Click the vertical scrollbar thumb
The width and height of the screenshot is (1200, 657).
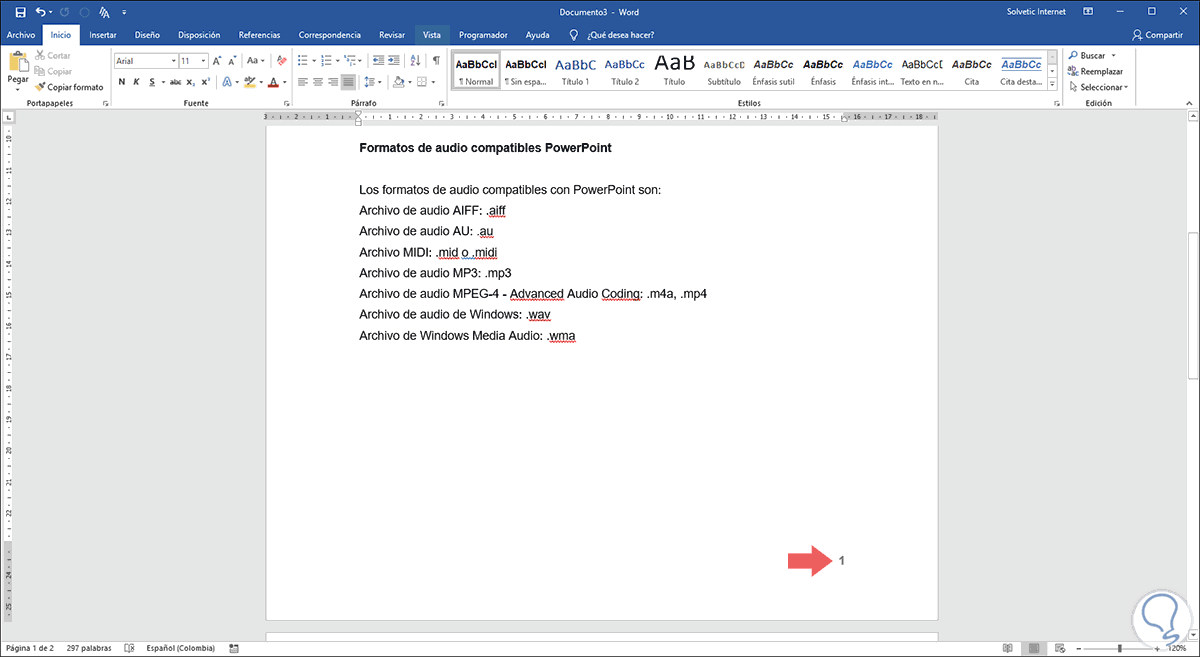(1193, 306)
